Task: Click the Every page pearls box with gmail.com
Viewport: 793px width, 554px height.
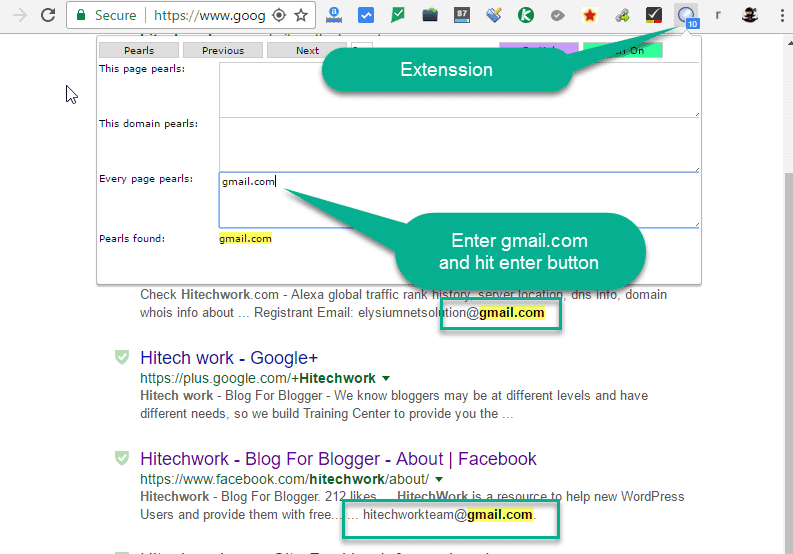Action: (459, 200)
